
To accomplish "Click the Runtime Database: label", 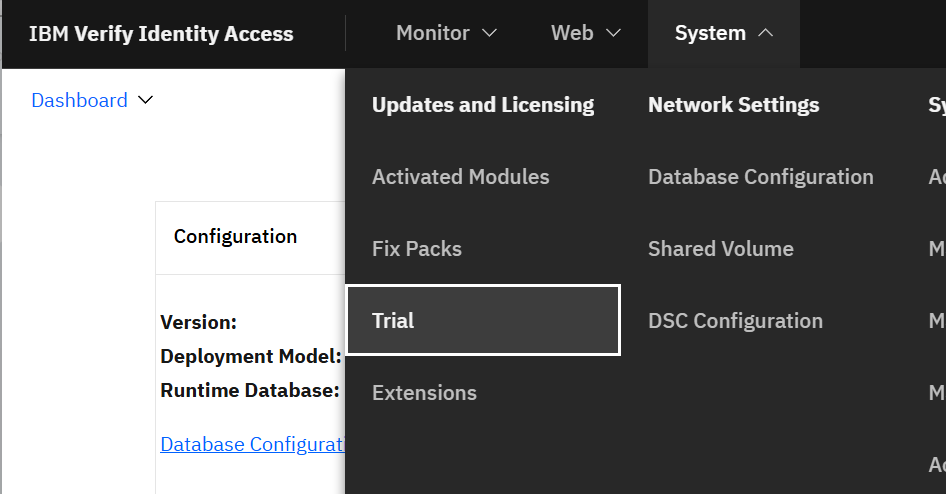I will (250, 390).
